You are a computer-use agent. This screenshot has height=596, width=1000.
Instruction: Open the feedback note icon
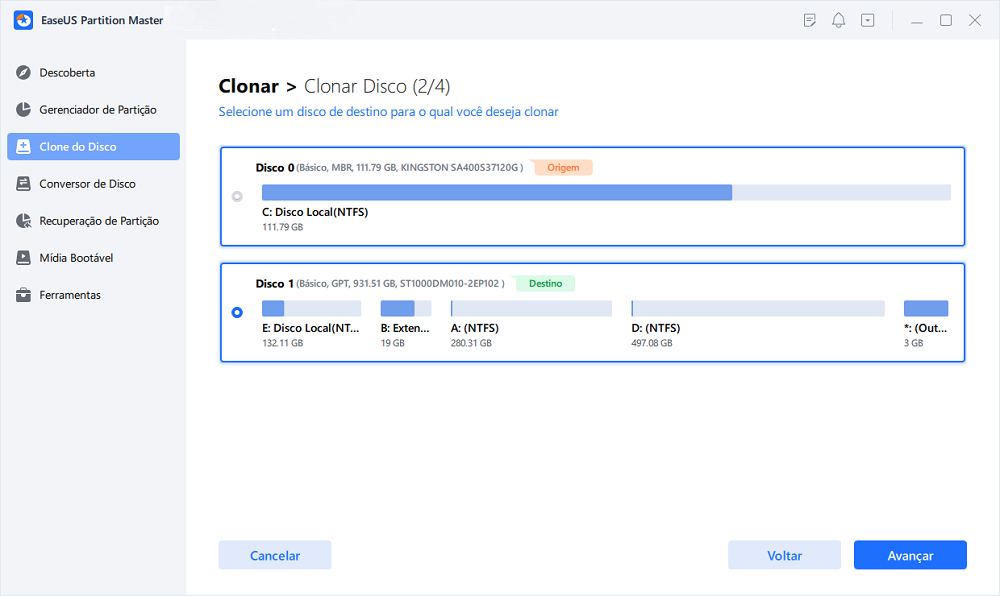[x=810, y=20]
